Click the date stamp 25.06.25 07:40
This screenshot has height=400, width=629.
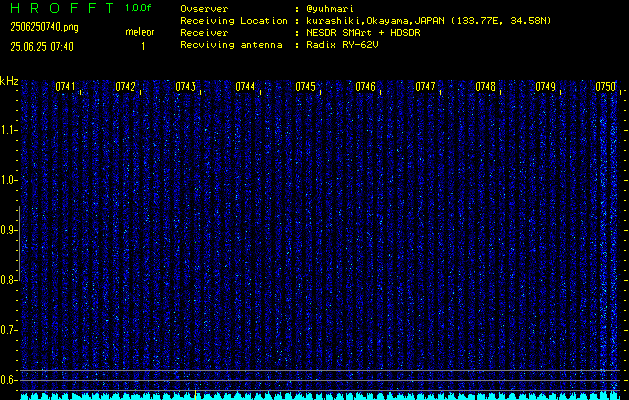point(42,47)
